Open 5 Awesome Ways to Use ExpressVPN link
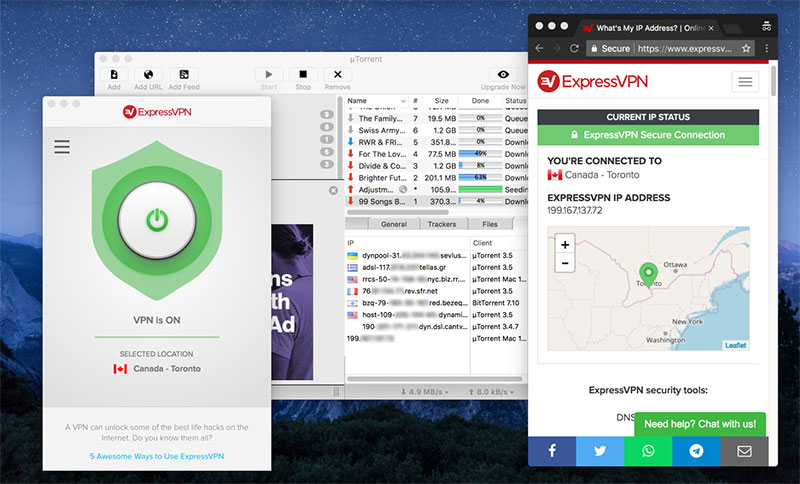 click(157, 456)
